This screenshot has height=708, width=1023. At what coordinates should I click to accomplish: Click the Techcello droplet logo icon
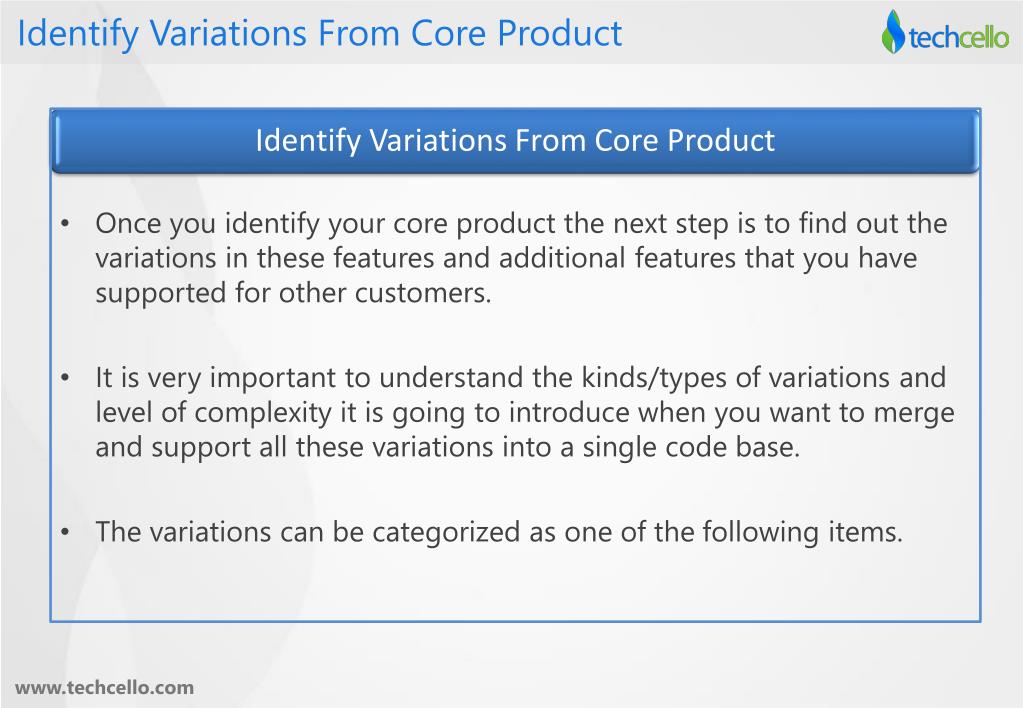(893, 31)
